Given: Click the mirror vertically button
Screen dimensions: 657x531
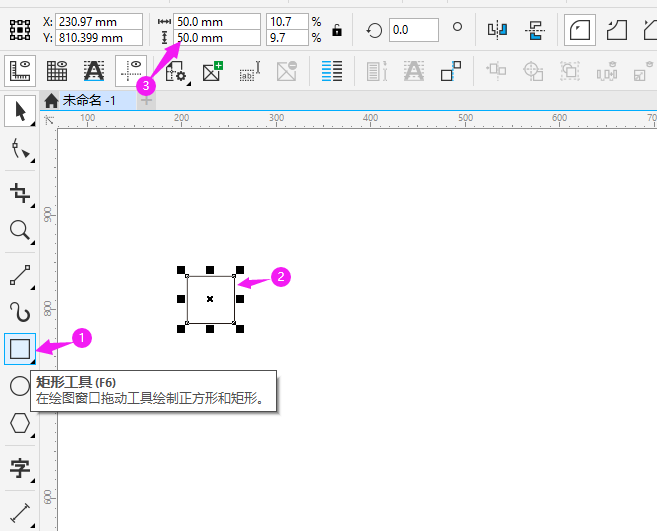Looking at the screenshot, I should (535, 30).
